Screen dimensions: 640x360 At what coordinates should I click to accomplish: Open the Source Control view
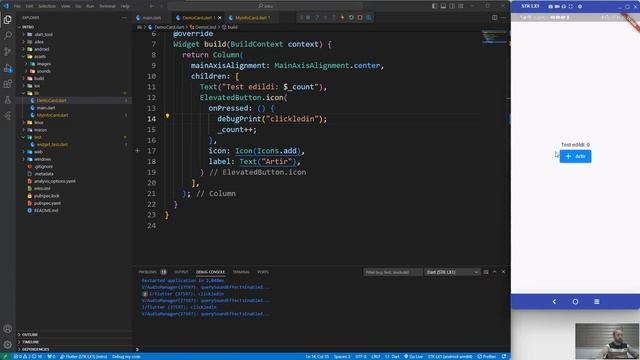(7, 51)
